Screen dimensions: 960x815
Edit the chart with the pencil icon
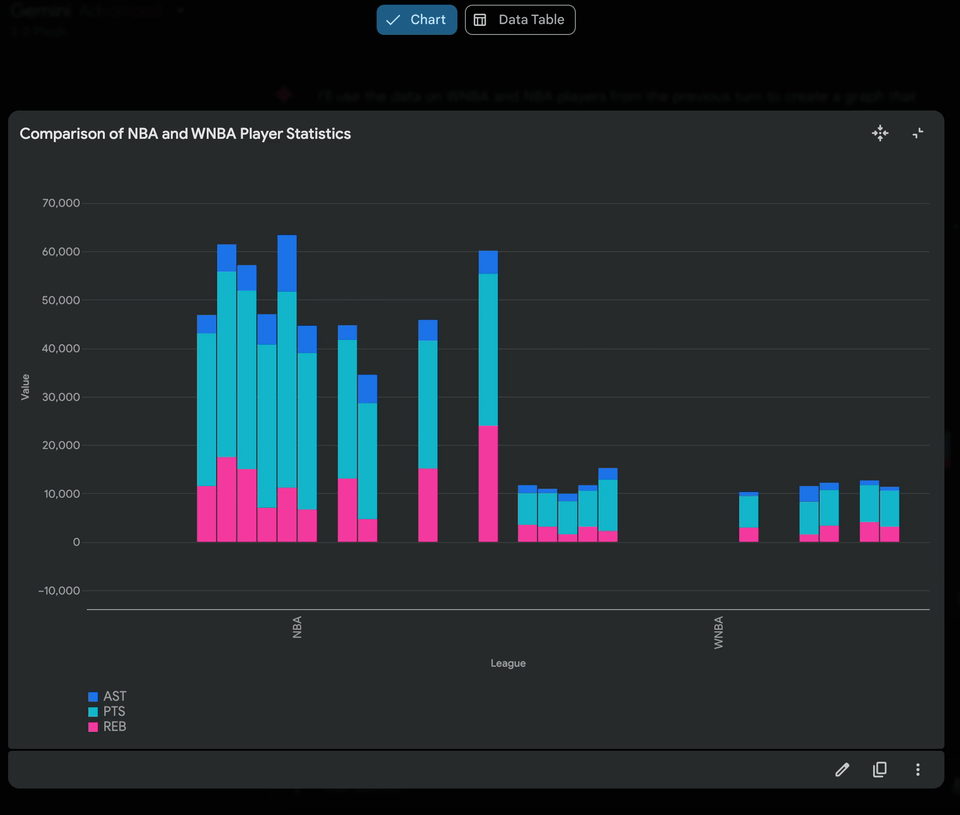tap(842, 770)
